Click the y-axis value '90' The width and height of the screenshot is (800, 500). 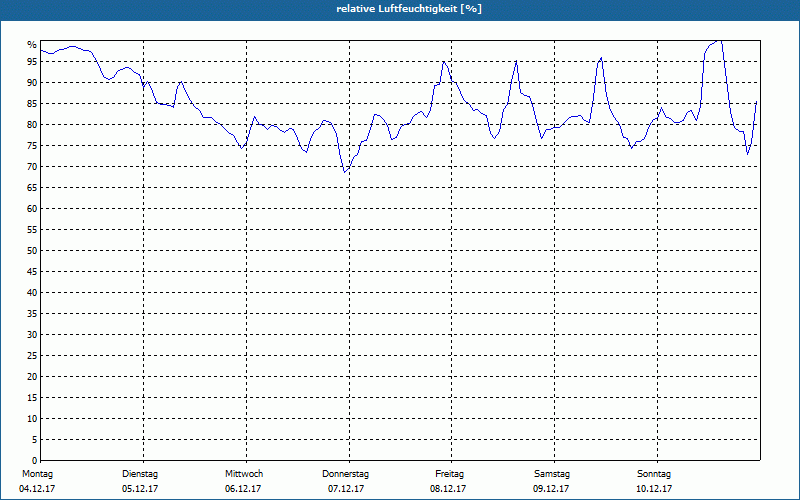pos(32,83)
